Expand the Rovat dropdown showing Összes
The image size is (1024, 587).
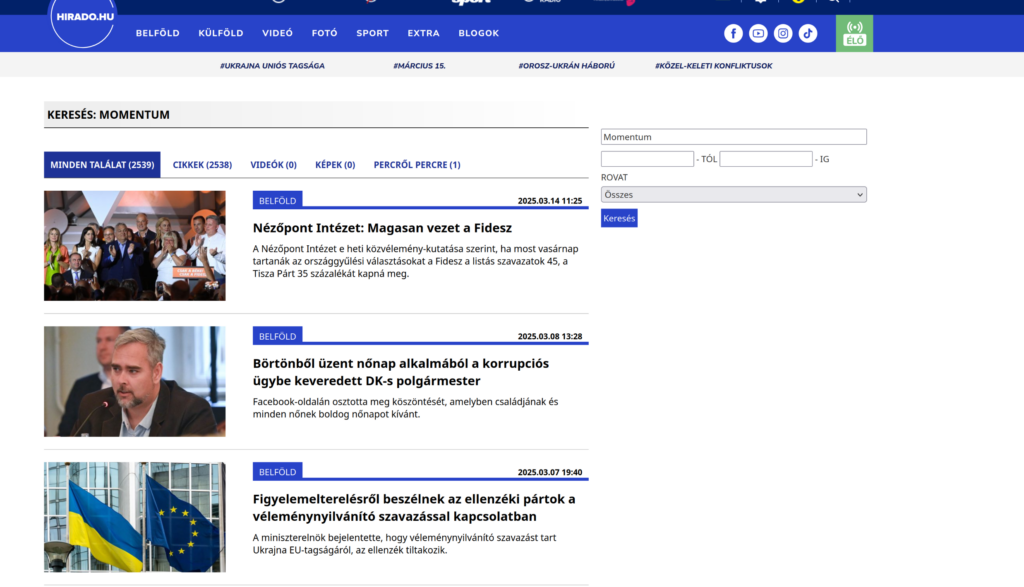tap(733, 195)
